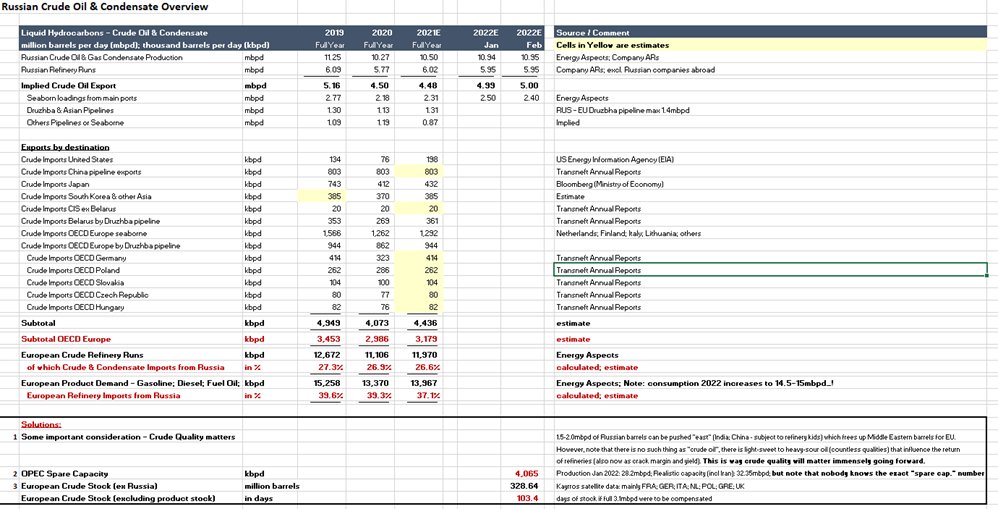998x509 pixels.
Task: Click the Source / Comment column header
Action: [x=593, y=32]
